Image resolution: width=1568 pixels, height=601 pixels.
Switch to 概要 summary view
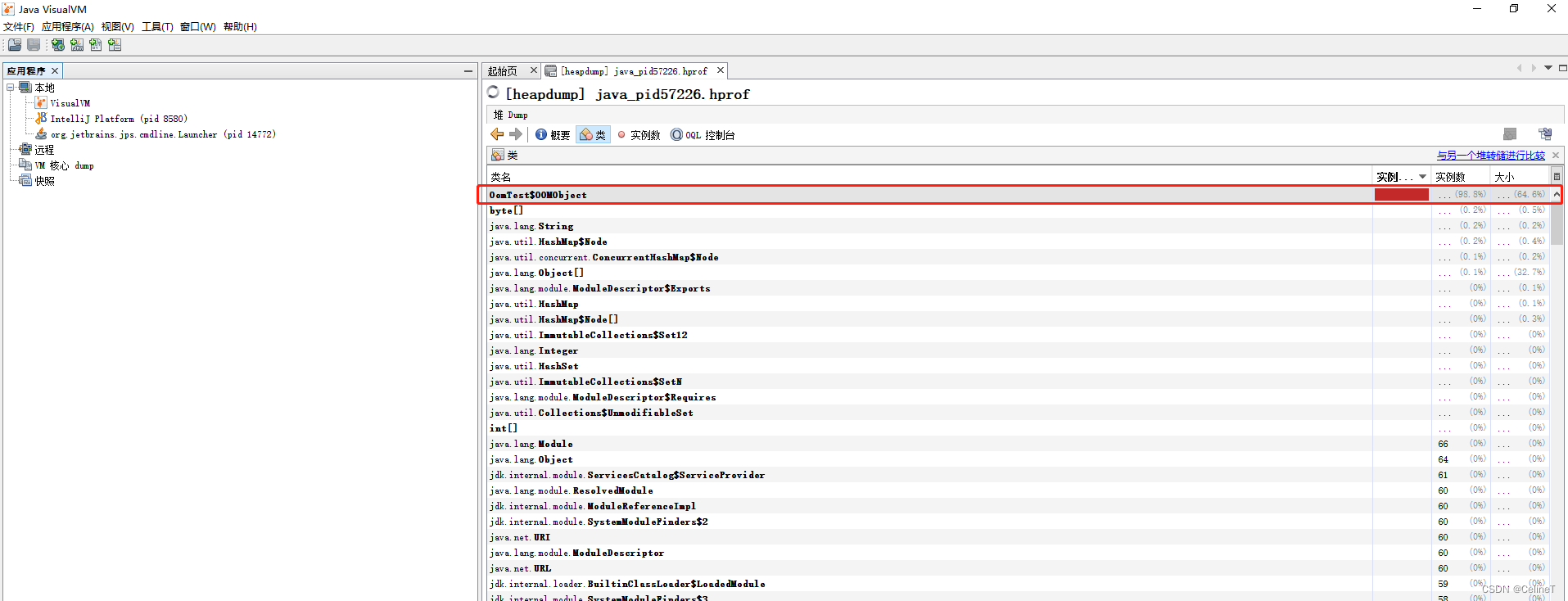(553, 135)
